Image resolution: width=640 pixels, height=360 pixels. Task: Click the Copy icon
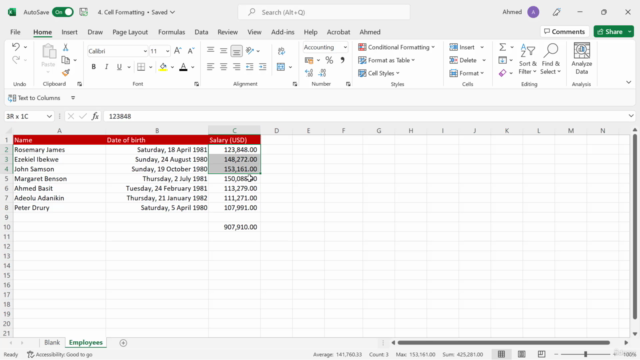[65, 60]
